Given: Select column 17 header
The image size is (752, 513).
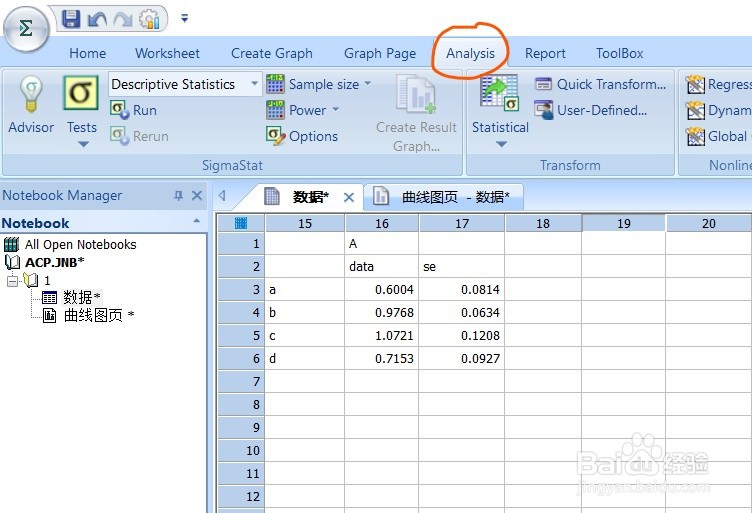Looking at the screenshot, I should pyautogui.click(x=462, y=223).
